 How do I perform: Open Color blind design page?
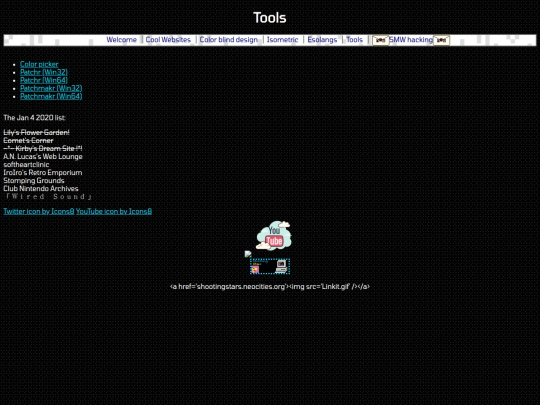[x=229, y=40]
